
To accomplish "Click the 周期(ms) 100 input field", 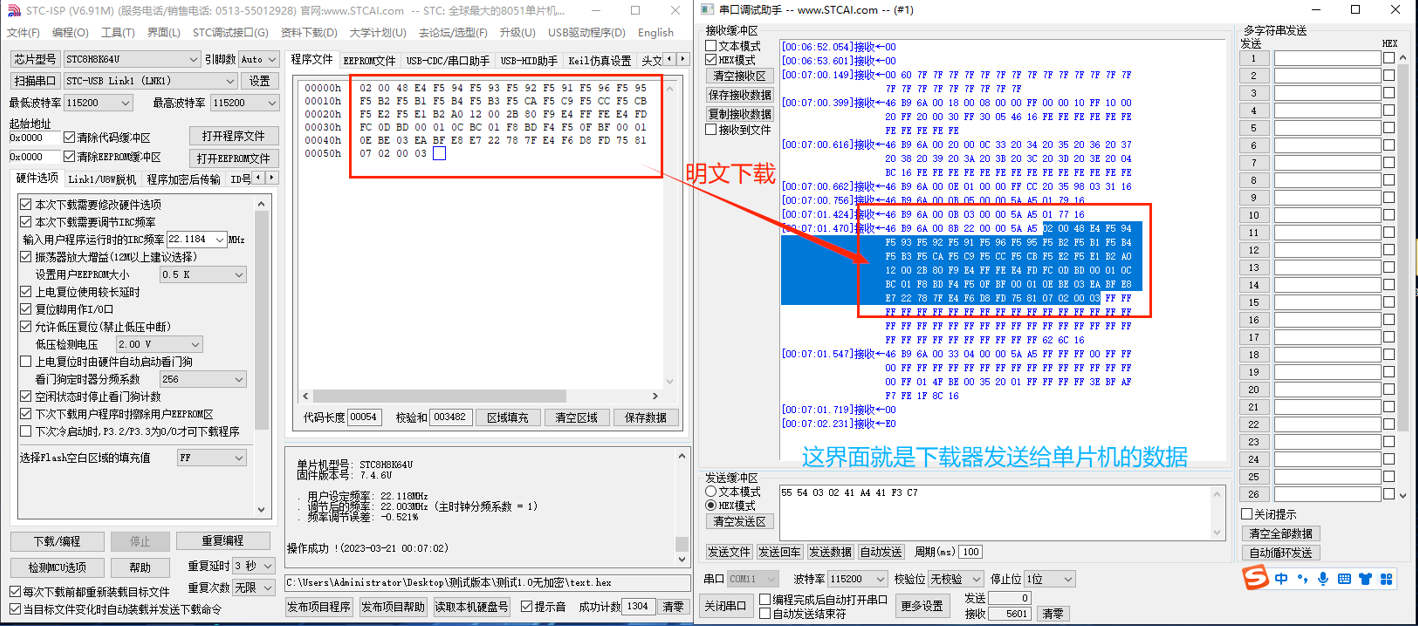I will (x=970, y=552).
